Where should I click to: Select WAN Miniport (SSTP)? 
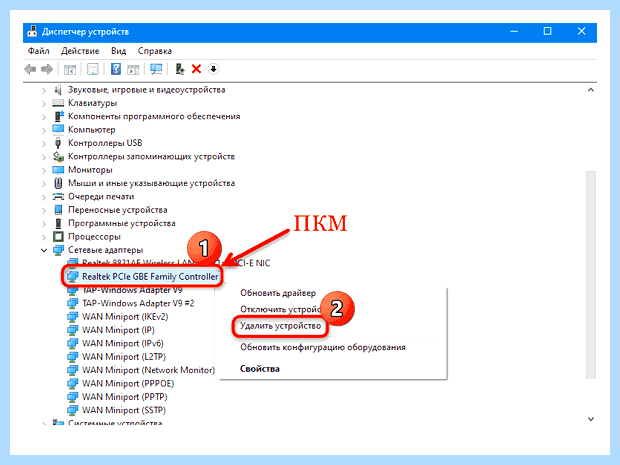124,410
